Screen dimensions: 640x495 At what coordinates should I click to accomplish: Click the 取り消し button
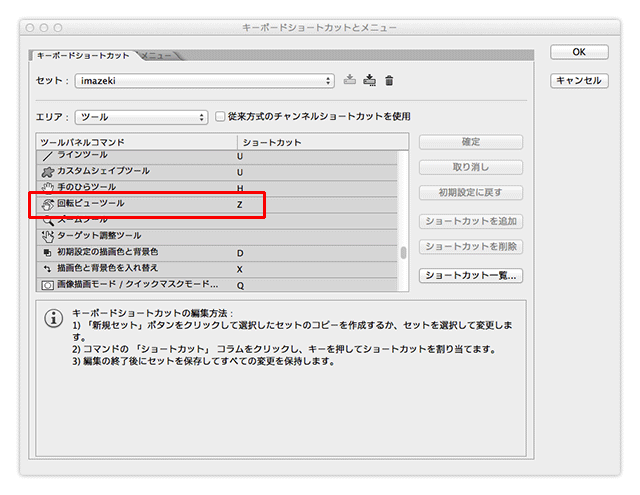[x=471, y=167]
